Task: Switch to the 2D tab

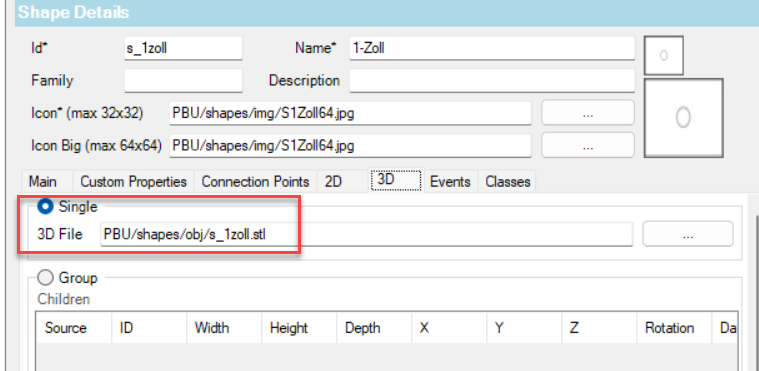Action: click(x=333, y=182)
